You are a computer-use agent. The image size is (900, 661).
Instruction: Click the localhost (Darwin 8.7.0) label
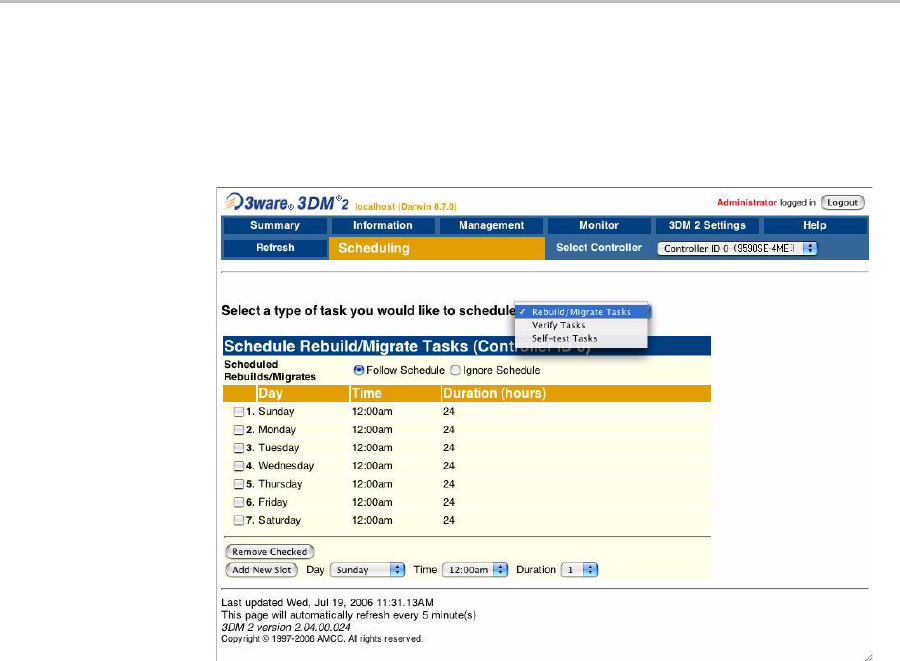[x=406, y=207]
